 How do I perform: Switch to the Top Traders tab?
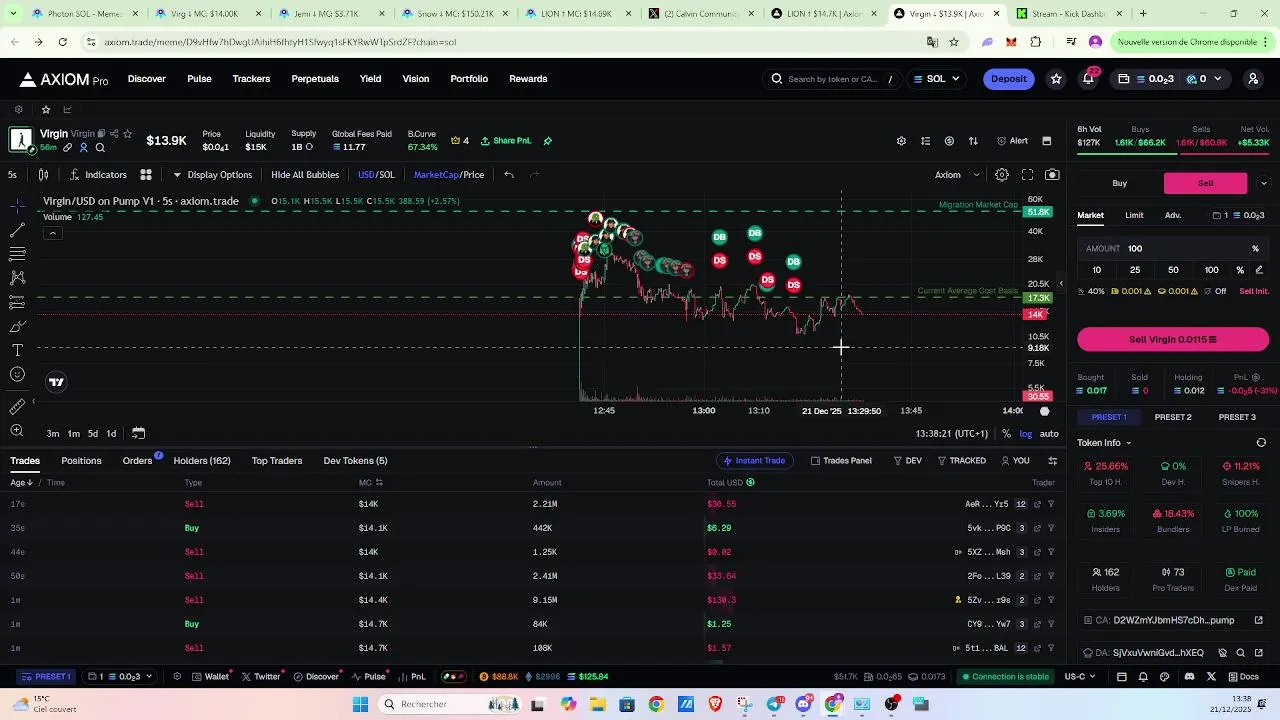coord(277,461)
